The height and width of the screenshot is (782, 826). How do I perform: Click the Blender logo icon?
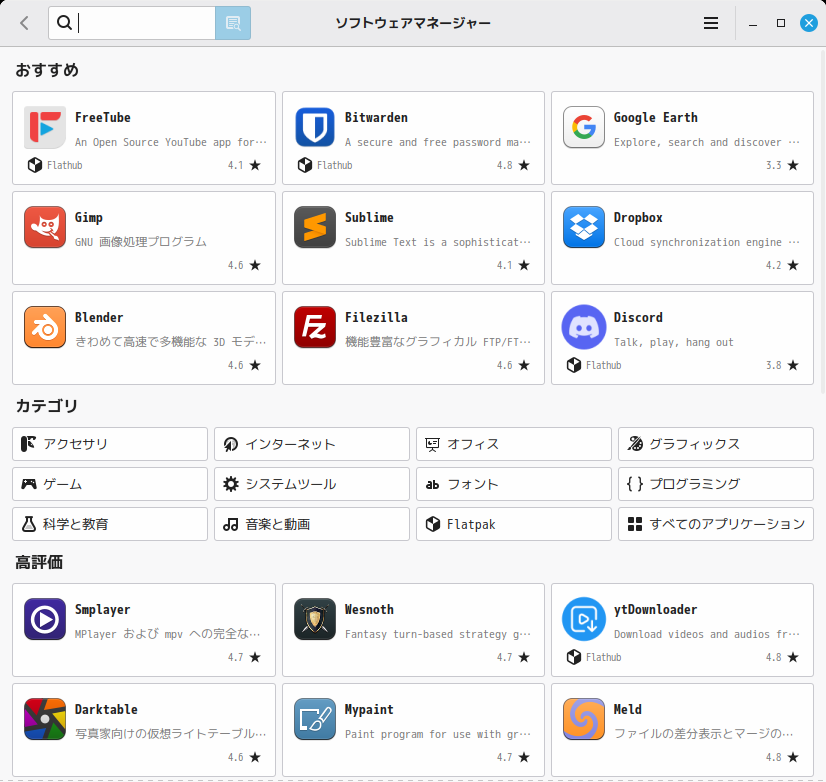tap(45, 327)
